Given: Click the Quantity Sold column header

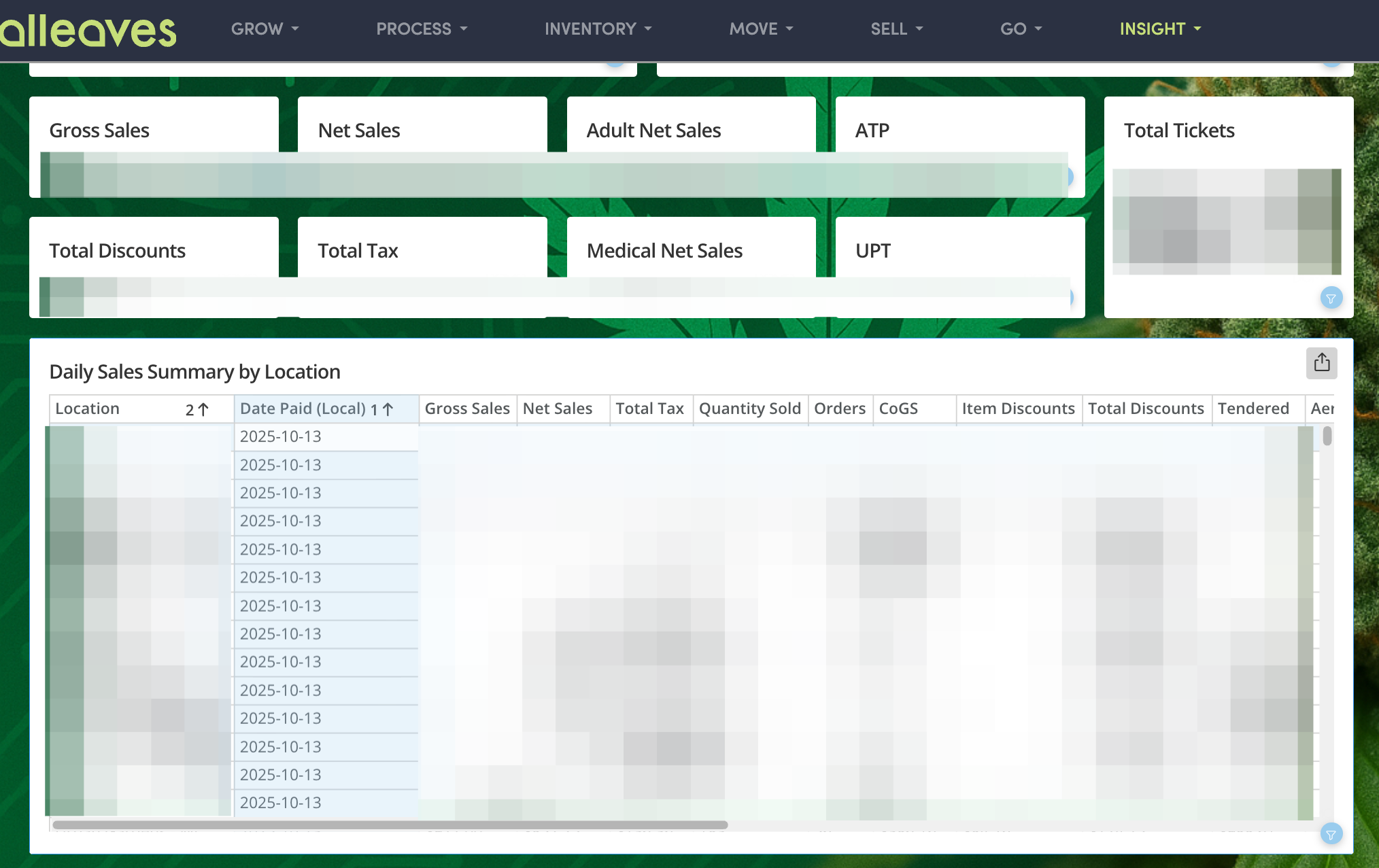Looking at the screenshot, I should 750,409.
